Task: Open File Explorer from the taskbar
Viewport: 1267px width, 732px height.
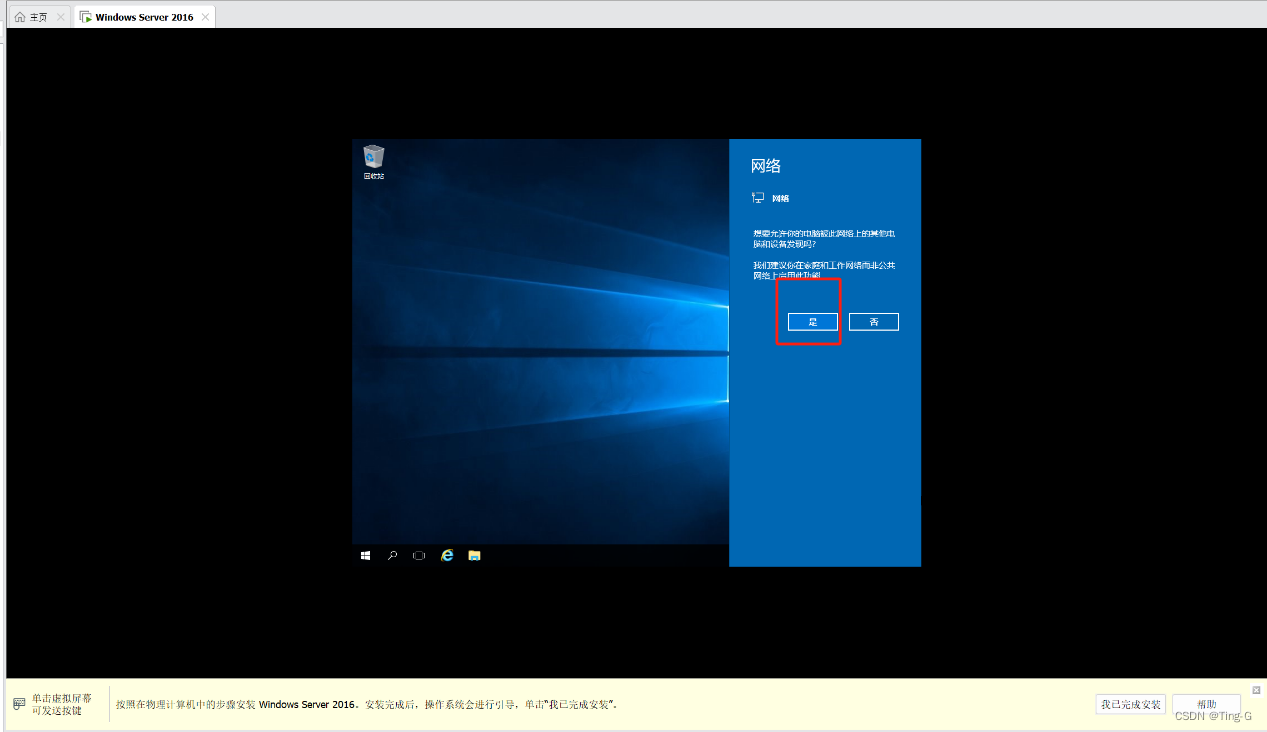Action: point(474,555)
